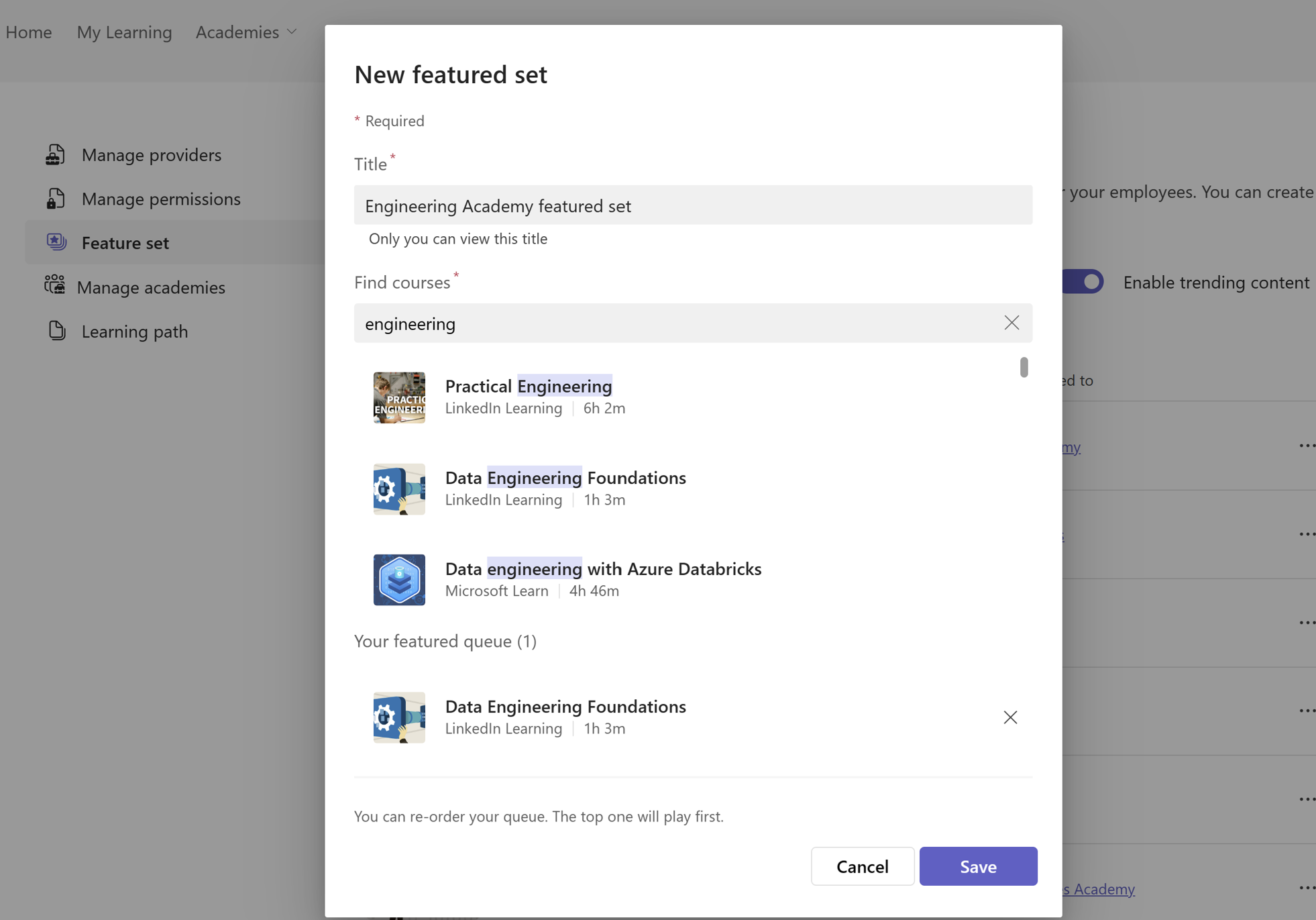The height and width of the screenshot is (920, 1316).
Task: Click the Learning path sidebar icon
Action: pyautogui.click(x=56, y=331)
